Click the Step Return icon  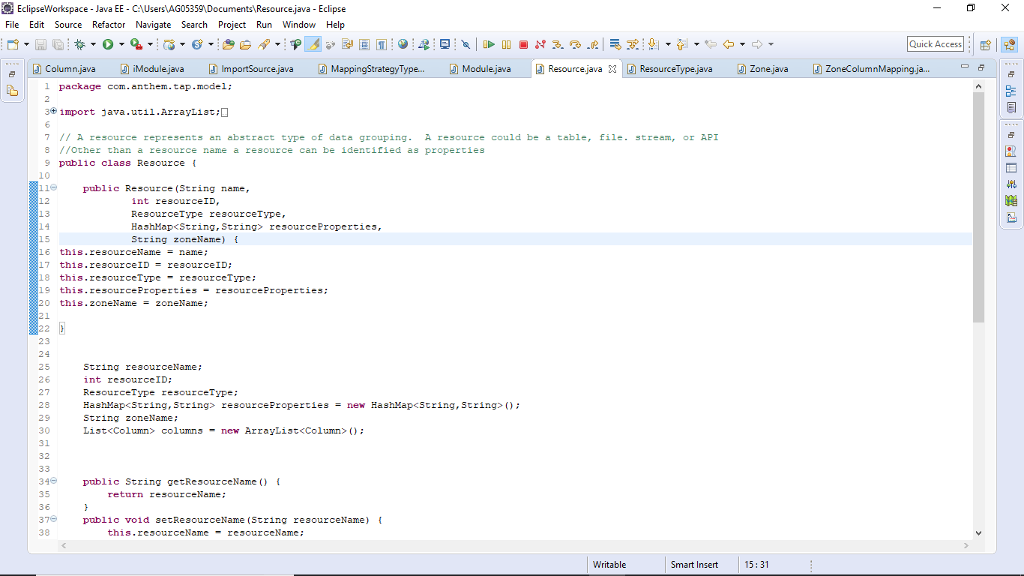(x=592, y=44)
